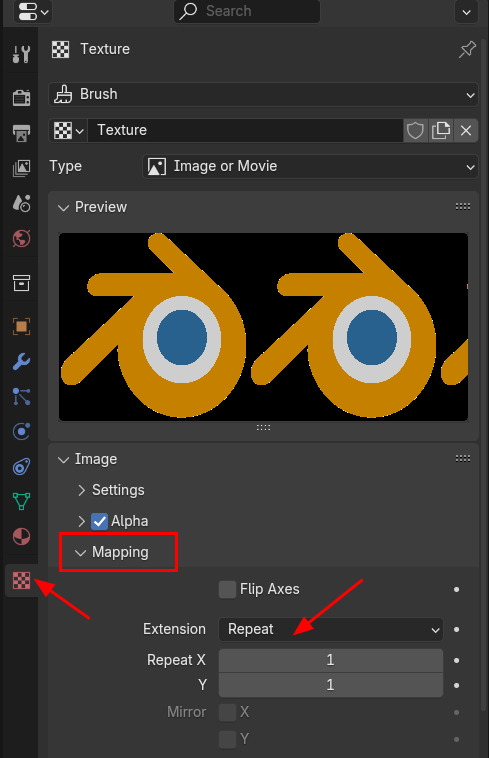Open the Physics properties tab
The height and width of the screenshot is (758, 489).
tap(21, 431)
